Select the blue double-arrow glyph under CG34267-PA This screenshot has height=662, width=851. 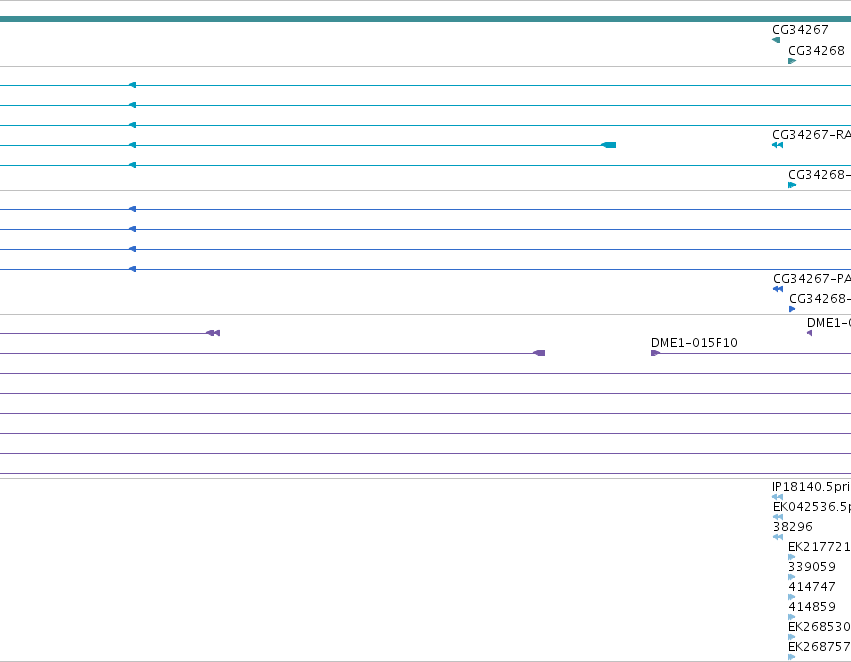(x=778, y=289)
